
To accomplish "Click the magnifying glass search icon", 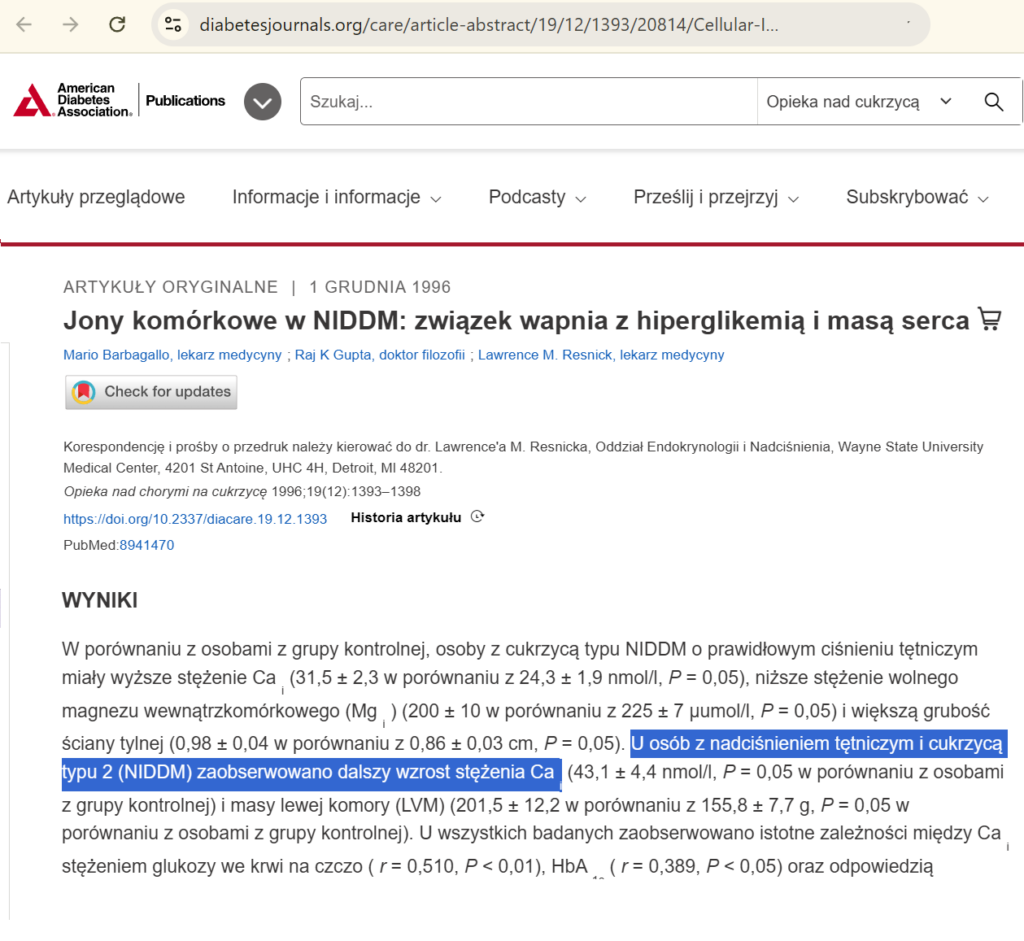I will click(993, 102).
